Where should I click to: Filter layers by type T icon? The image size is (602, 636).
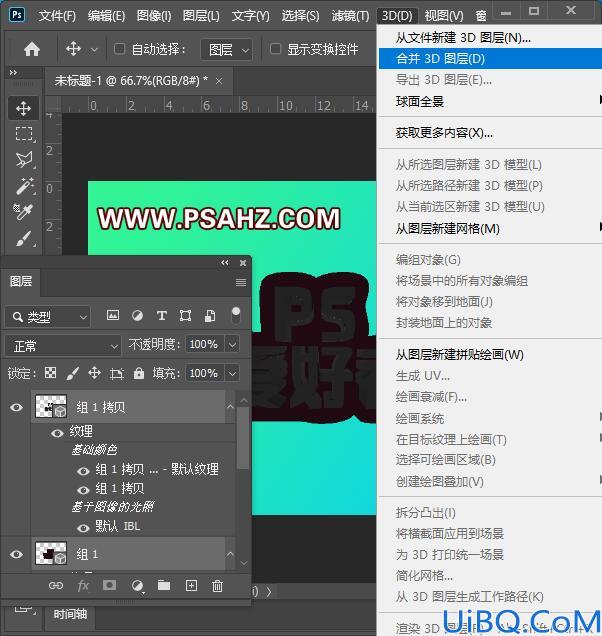point(161,316)
